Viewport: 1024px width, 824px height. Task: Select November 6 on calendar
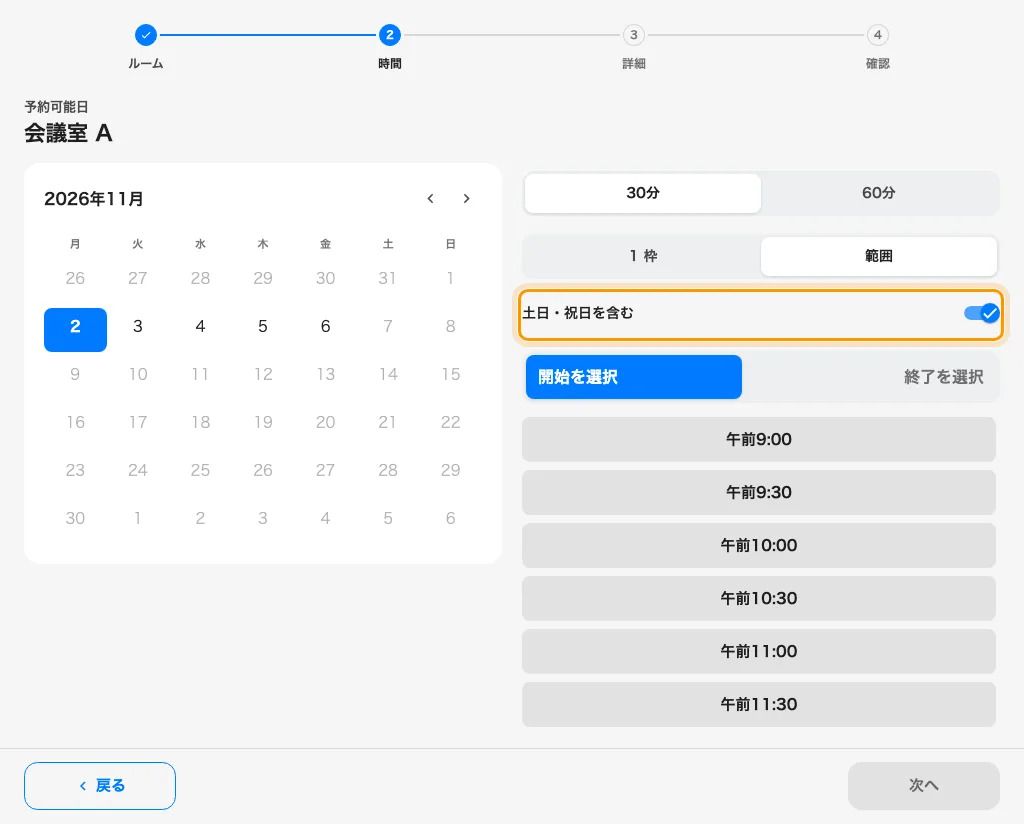(325, 326)
